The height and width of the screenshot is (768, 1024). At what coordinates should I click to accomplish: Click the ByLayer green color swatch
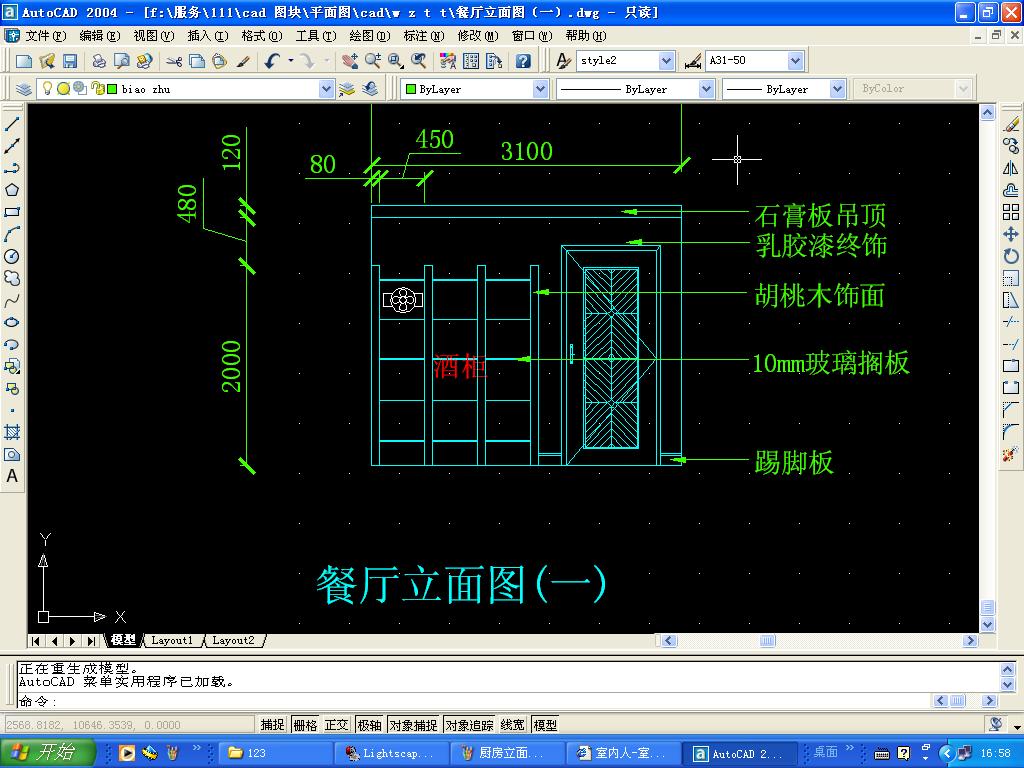tap(411, 89)
